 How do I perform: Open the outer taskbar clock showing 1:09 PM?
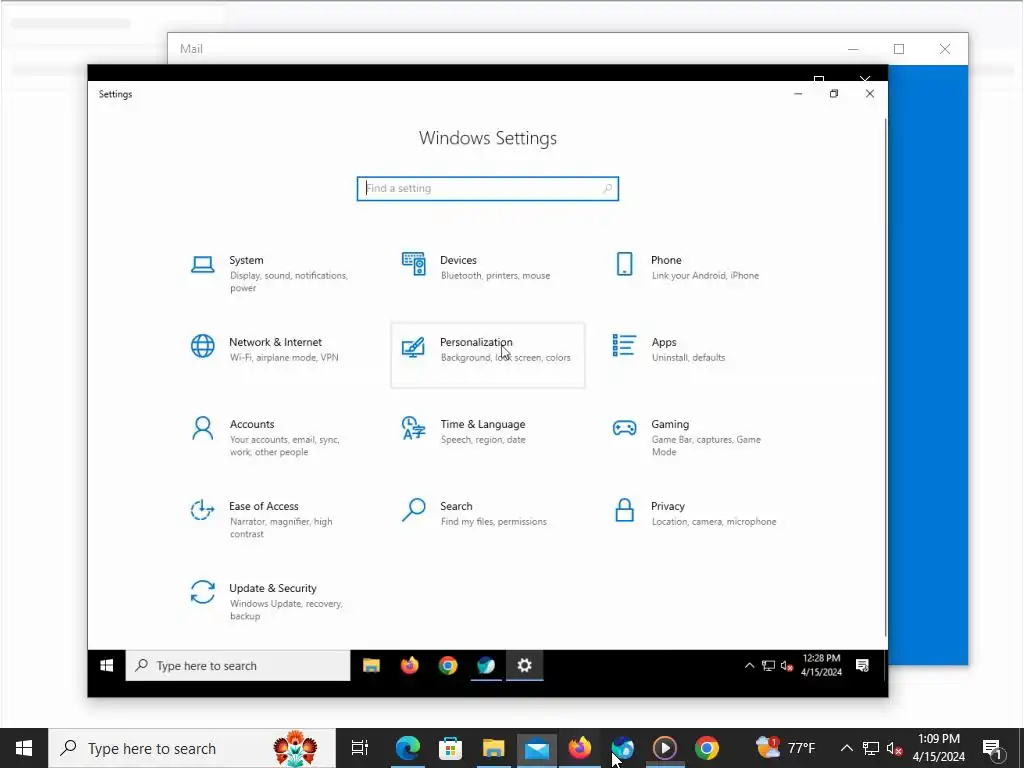tap(938, 748)
